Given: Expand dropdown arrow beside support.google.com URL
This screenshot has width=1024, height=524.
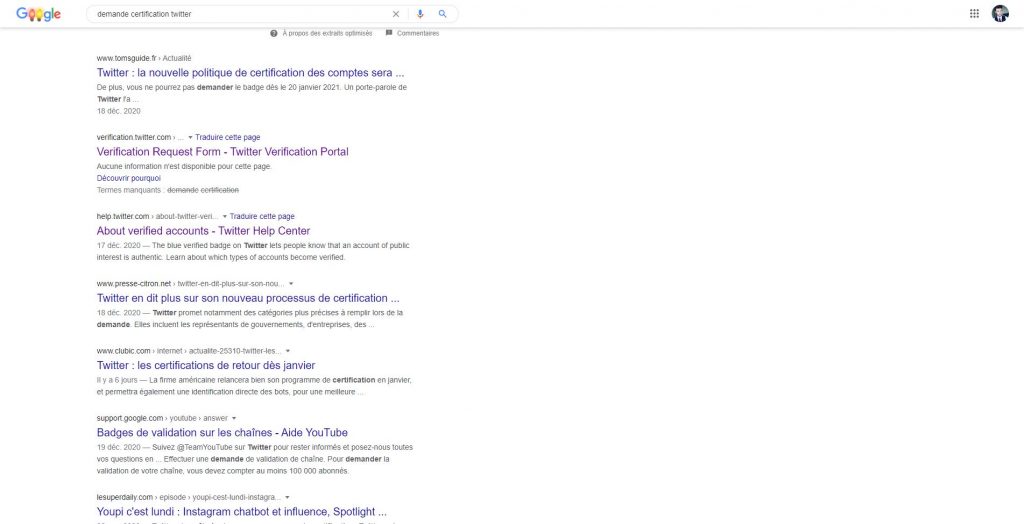Looking at the screenshot, I should (233, 417).
